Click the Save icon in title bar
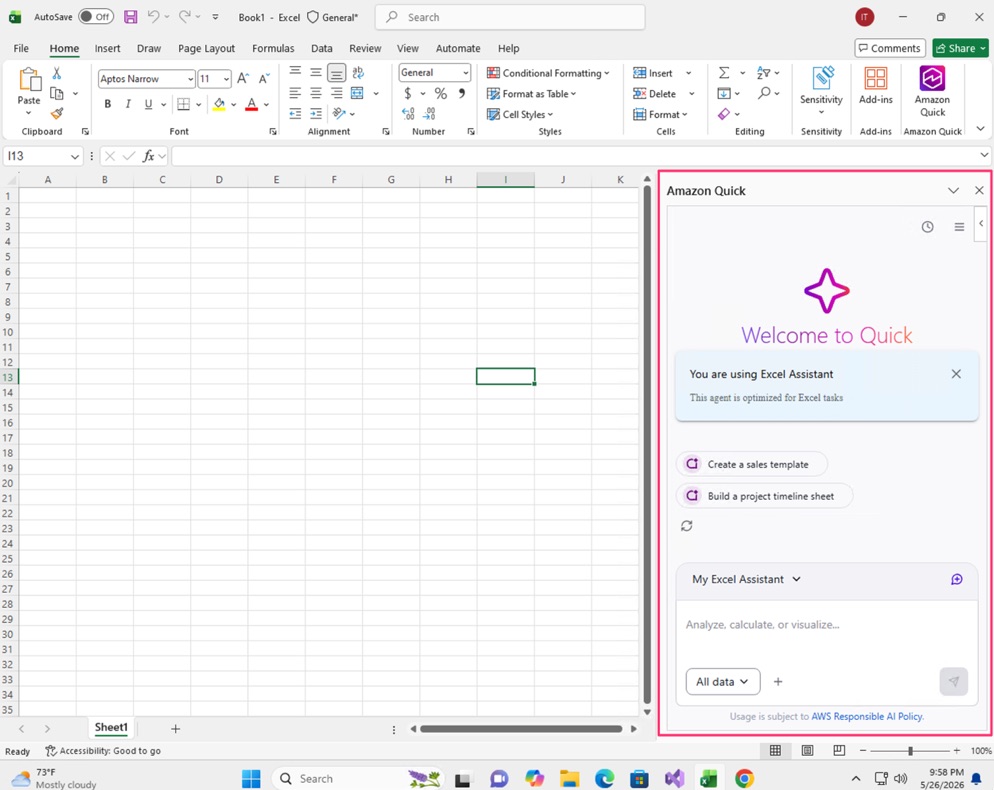 click(x=131, y=17)
